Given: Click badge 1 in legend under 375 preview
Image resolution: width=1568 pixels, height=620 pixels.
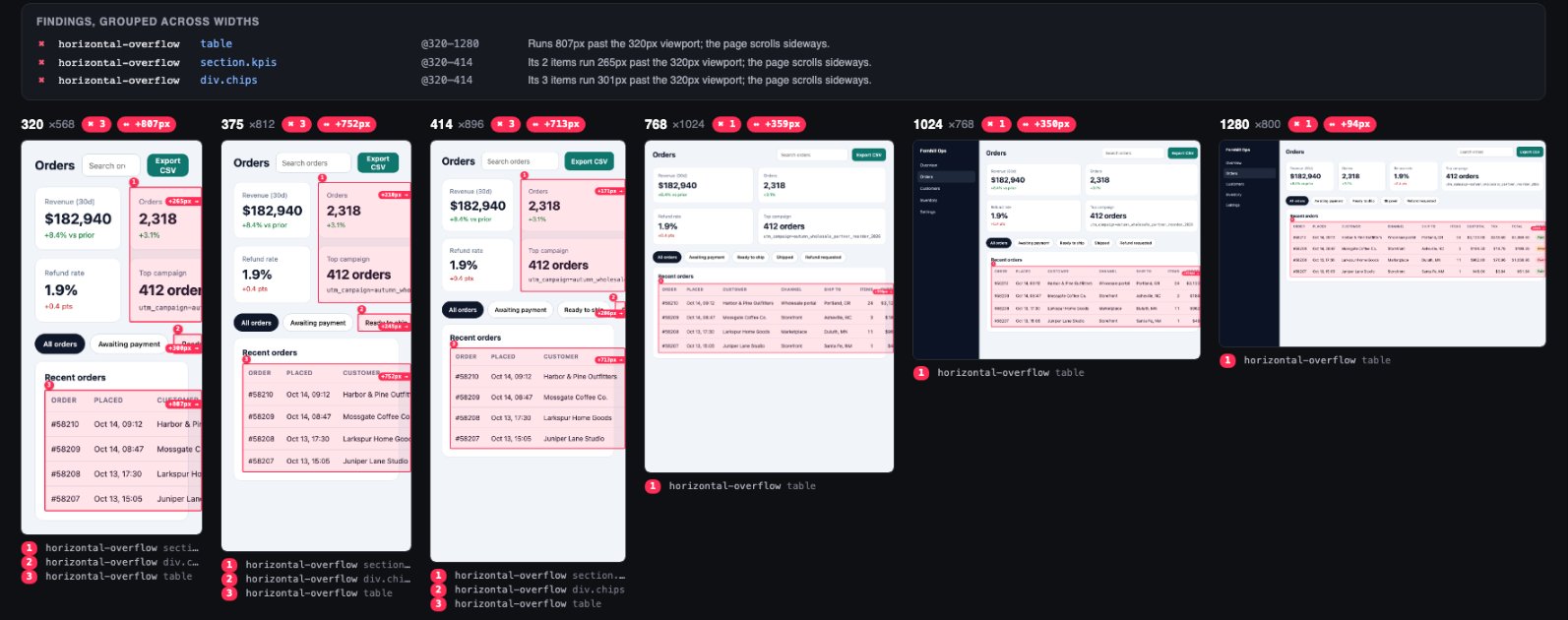Looking at the screenshot, I should point(229,565).
